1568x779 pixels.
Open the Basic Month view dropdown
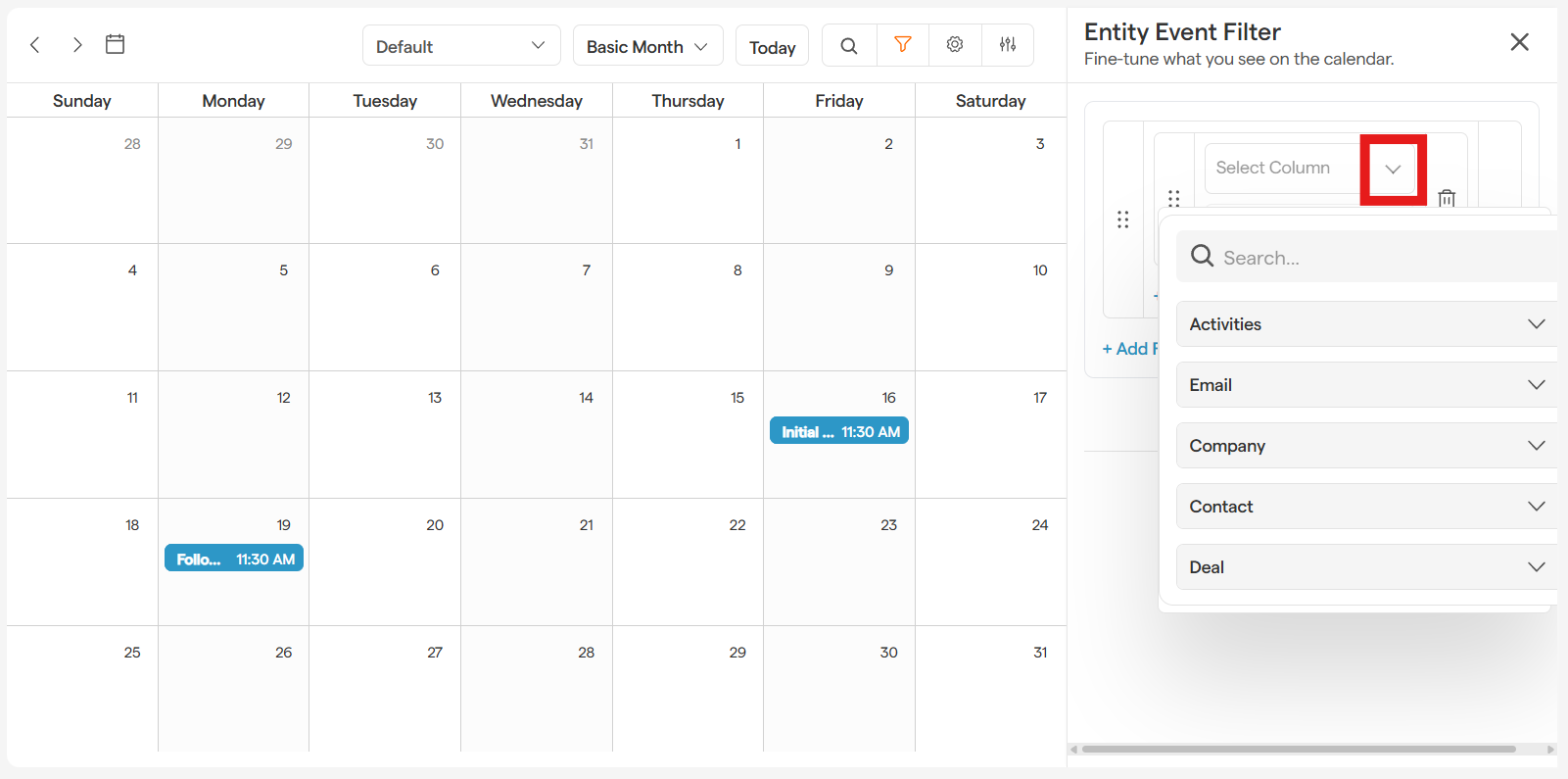(x=647, y=46)
